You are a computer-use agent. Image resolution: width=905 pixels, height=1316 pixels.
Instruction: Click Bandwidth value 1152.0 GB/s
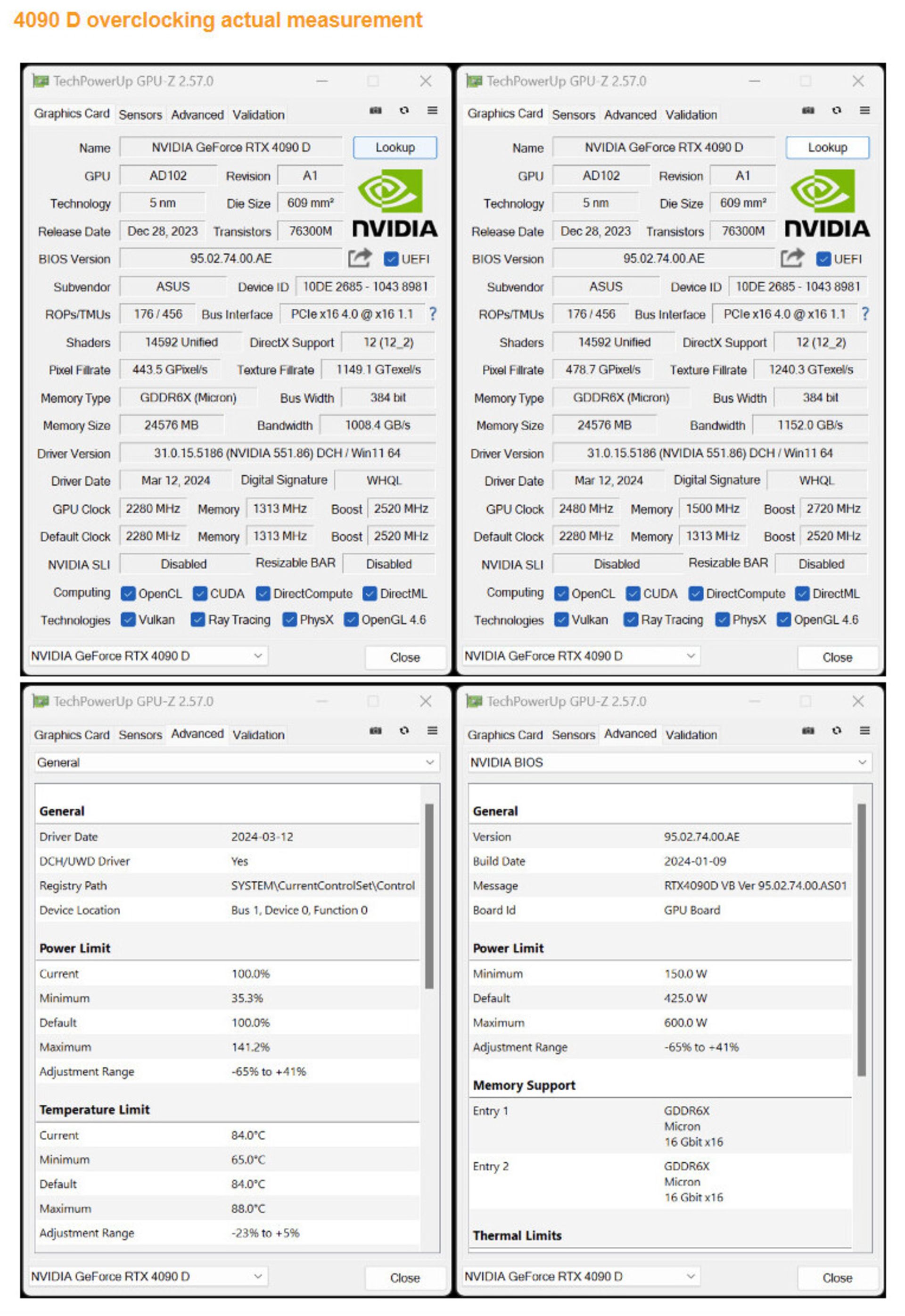pos(810,425)
